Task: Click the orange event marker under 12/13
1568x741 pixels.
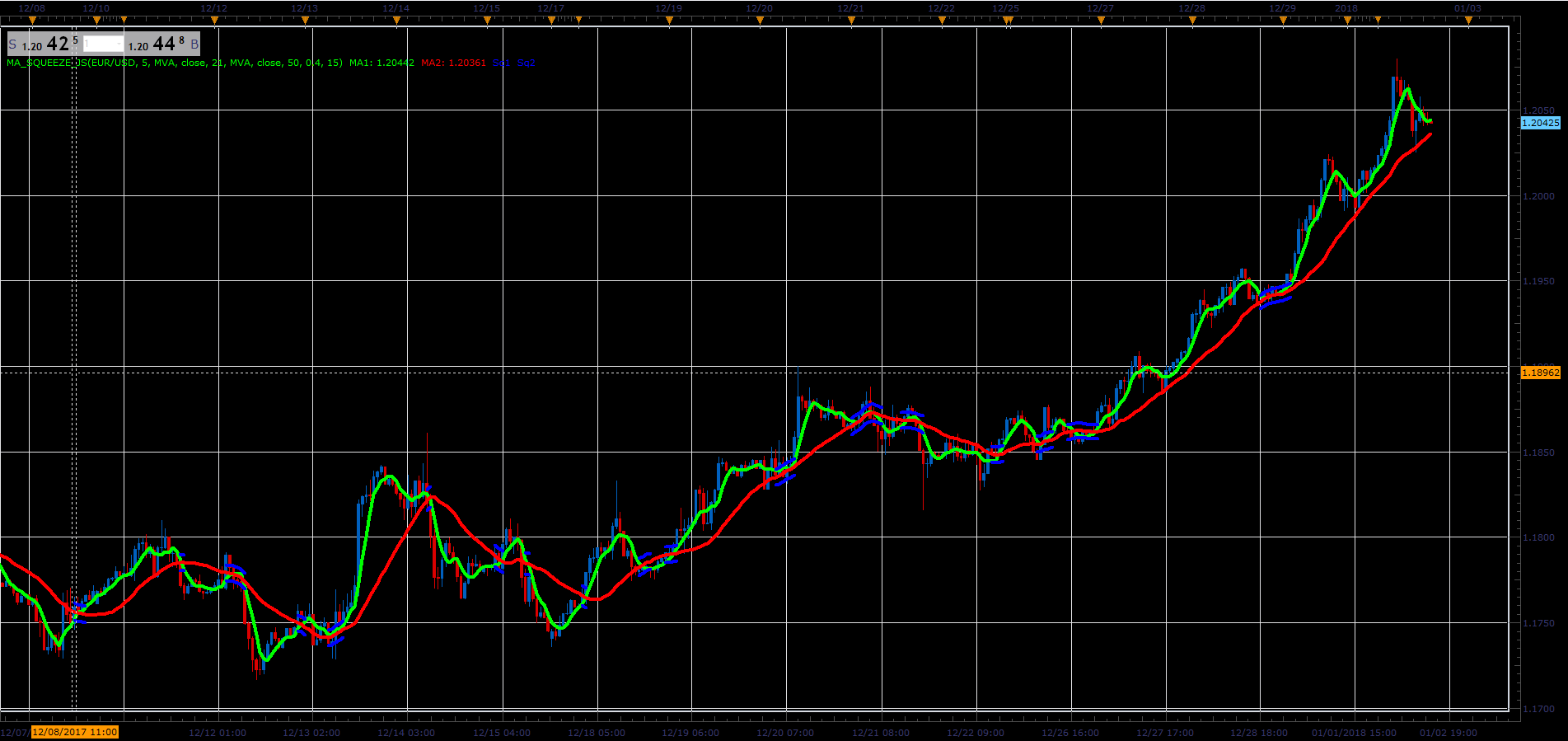Action: [306, 21]
